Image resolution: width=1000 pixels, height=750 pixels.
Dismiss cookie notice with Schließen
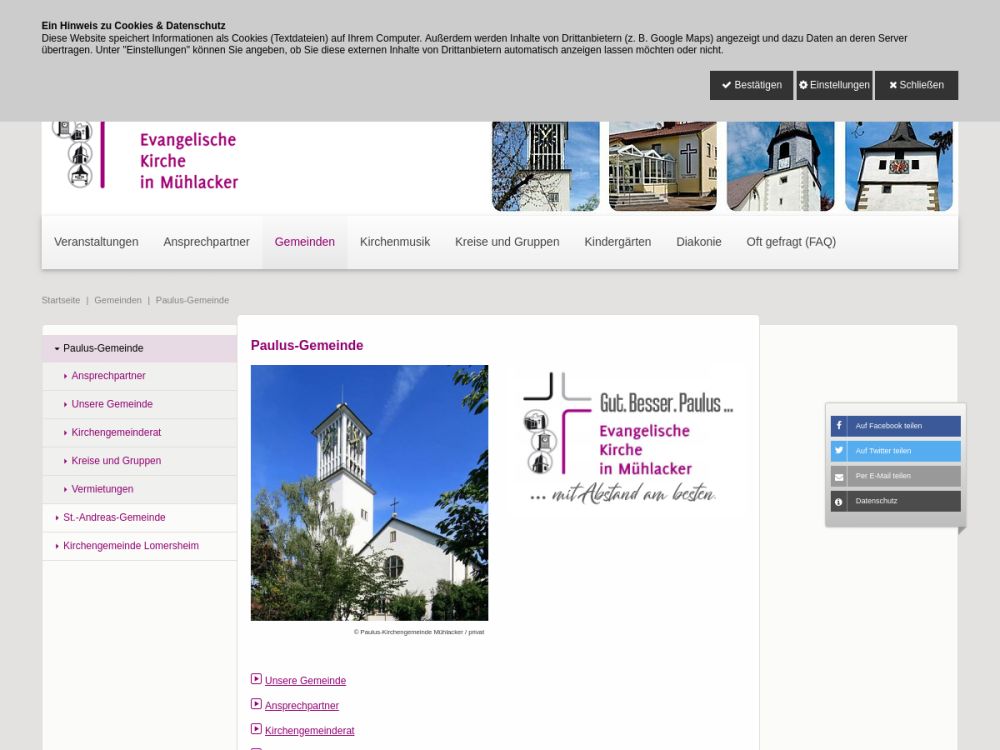coord(916,85)
